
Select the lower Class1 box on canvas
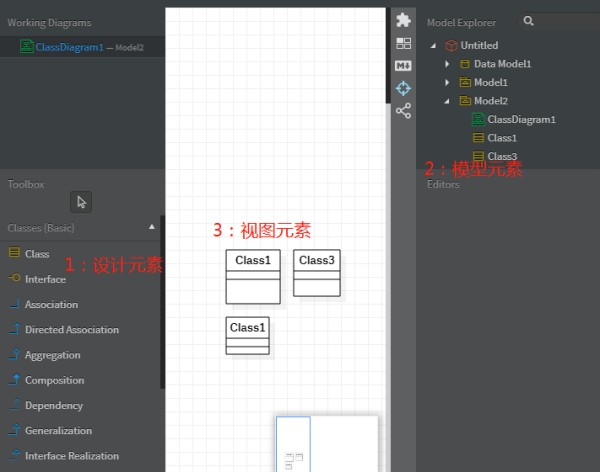[x=248, y=335]
